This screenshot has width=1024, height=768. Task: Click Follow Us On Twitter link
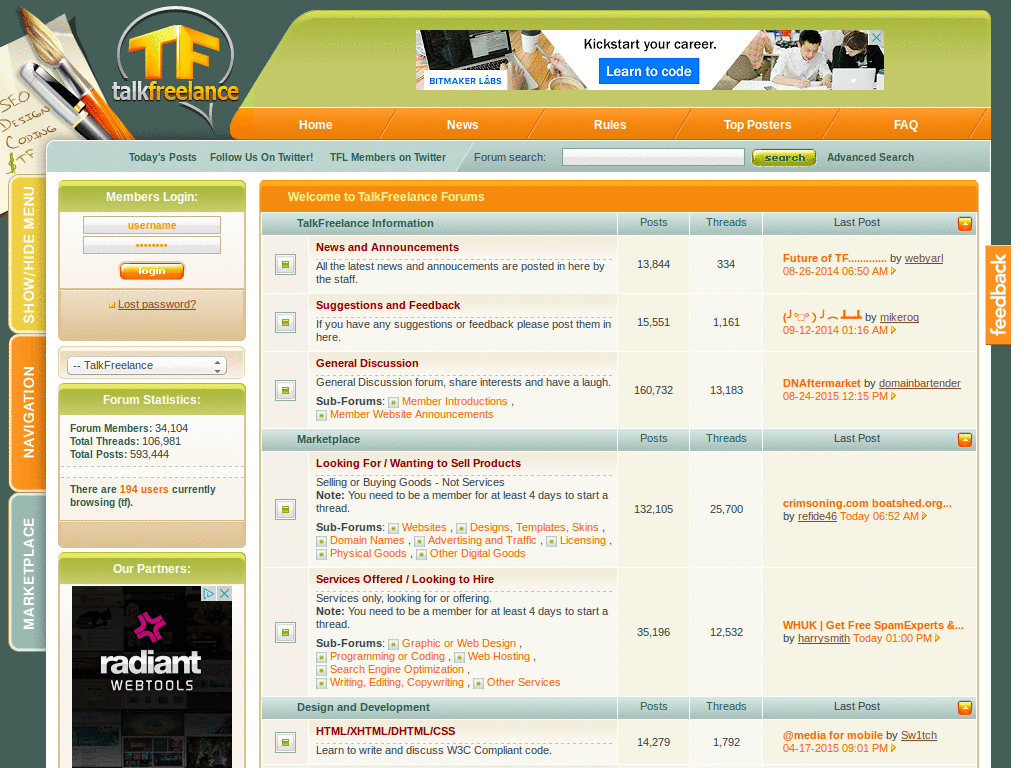(261, 157)
